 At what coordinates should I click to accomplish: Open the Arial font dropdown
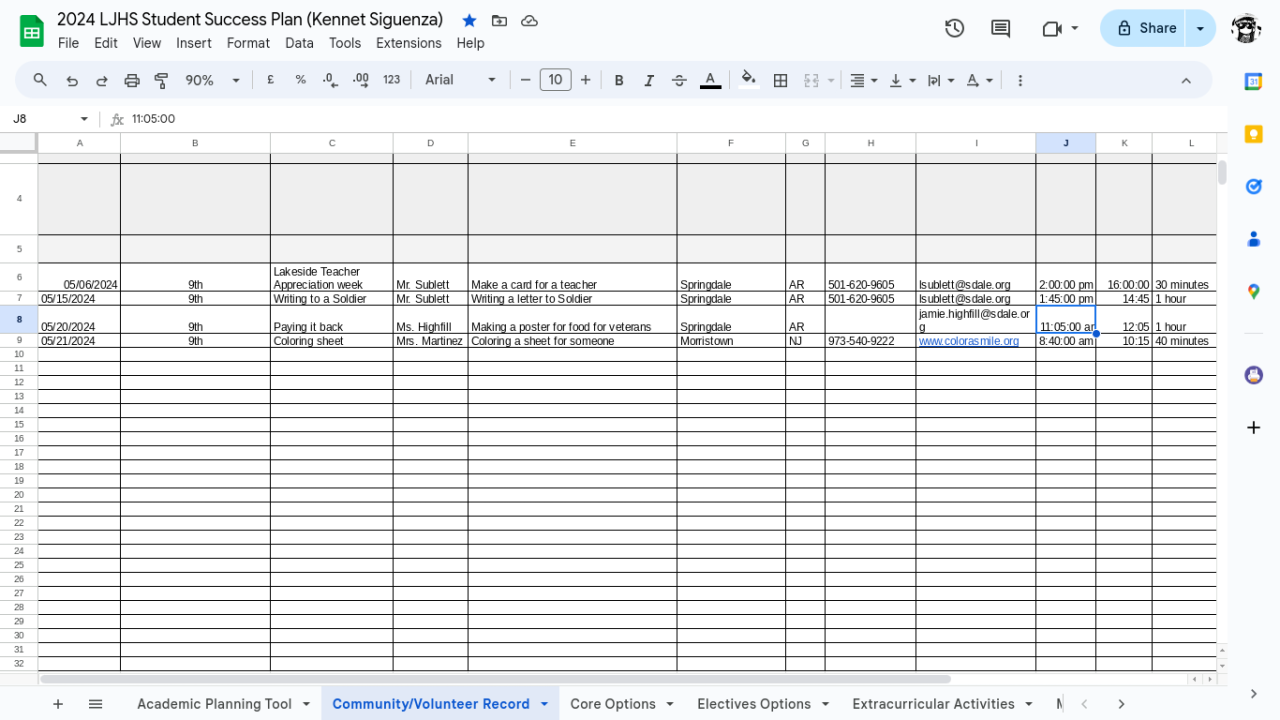click(x=460, y=80)
